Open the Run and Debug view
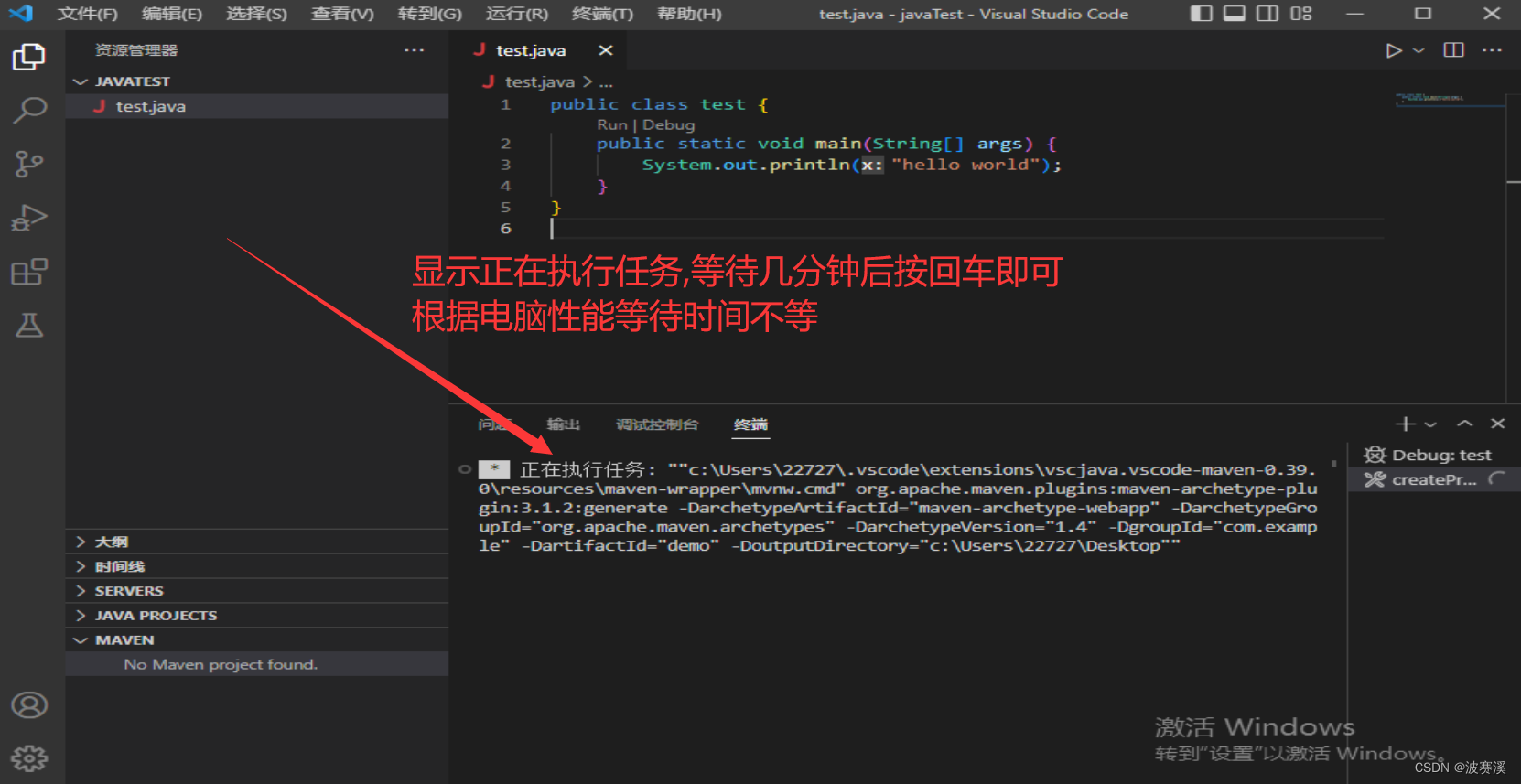 coord(28,218)
